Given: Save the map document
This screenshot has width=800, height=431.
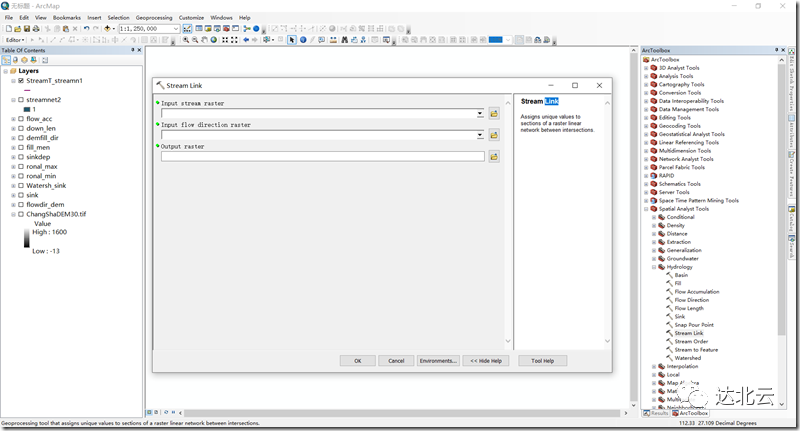Looking at the screenshot, I should pos(27,29).
